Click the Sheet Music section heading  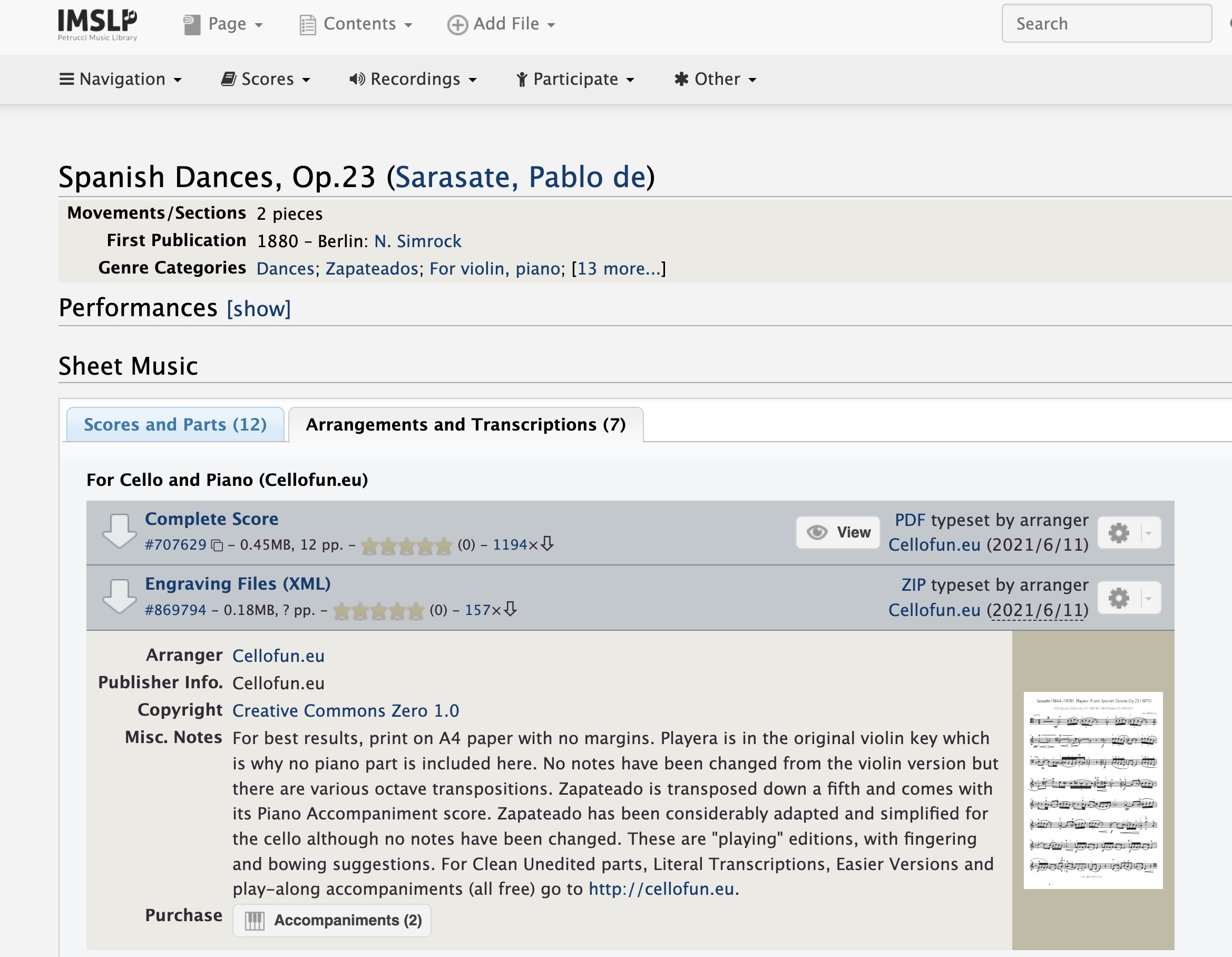click(x=129, y=366)
